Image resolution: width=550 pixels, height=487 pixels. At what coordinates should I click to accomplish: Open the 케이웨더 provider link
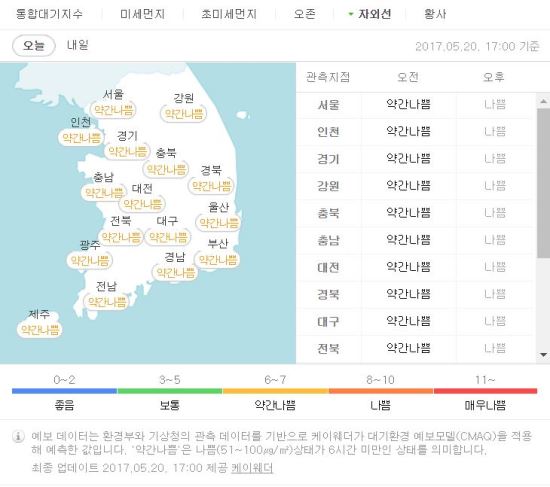(252, 468)
